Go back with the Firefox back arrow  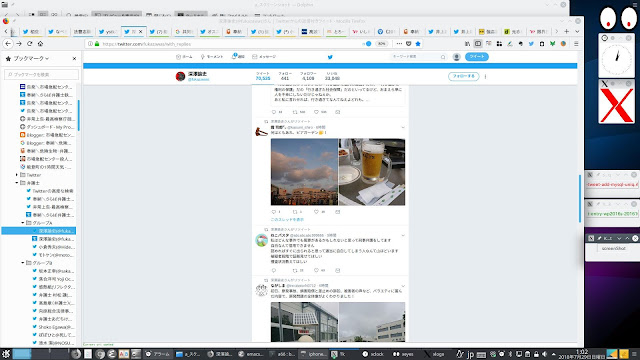click(8, 44)
